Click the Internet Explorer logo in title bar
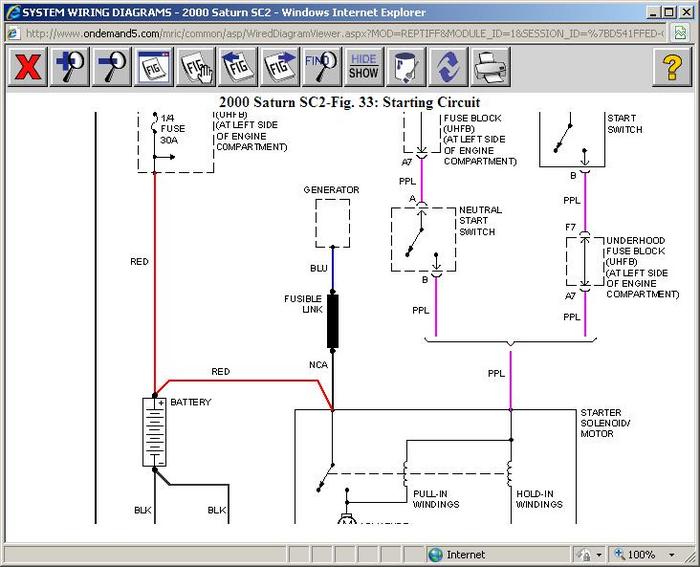 tap(13, 12)
